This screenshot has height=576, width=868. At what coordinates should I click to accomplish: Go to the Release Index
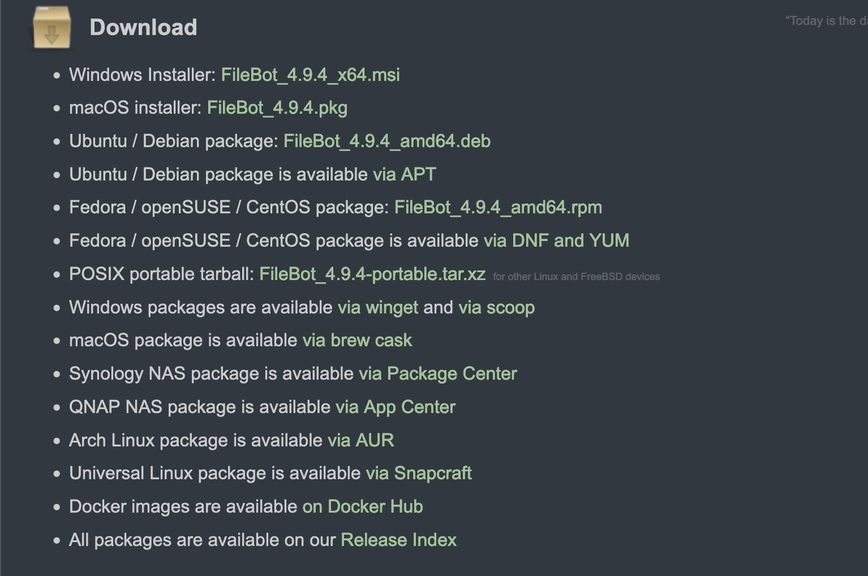398,540
